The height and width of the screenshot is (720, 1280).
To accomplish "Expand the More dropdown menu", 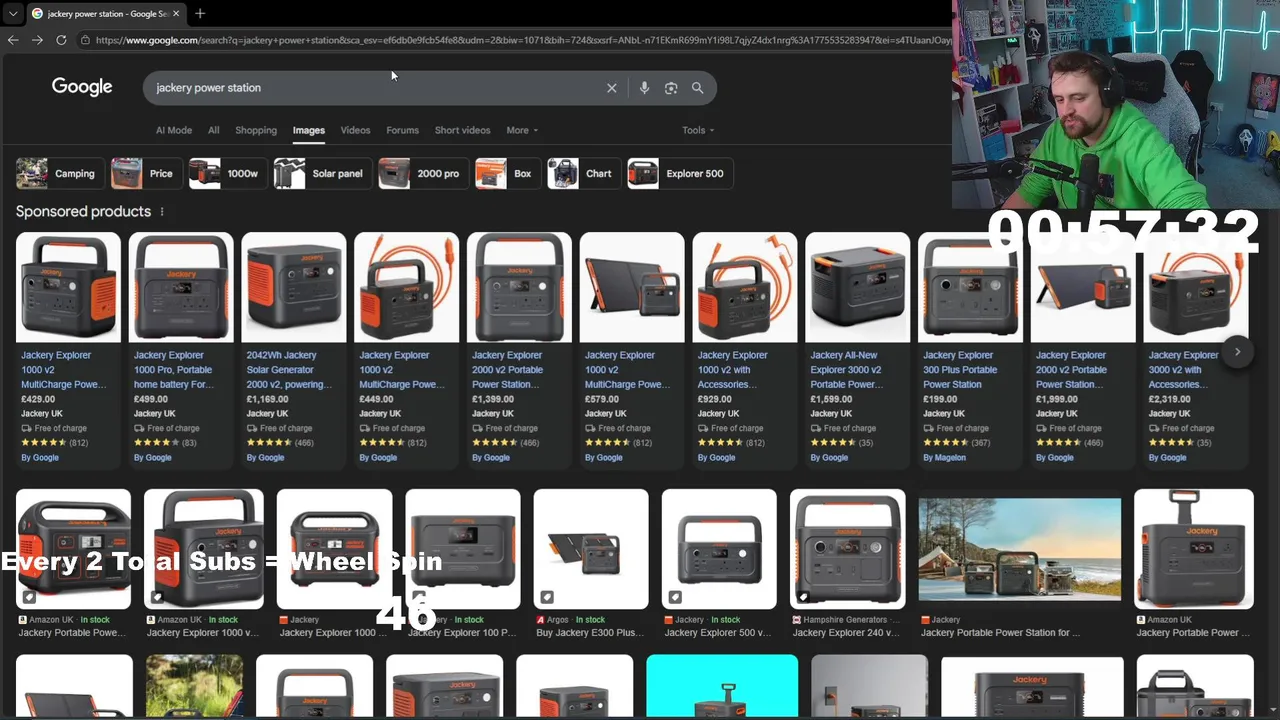I will pyautogui.click(x=522, y=130).
